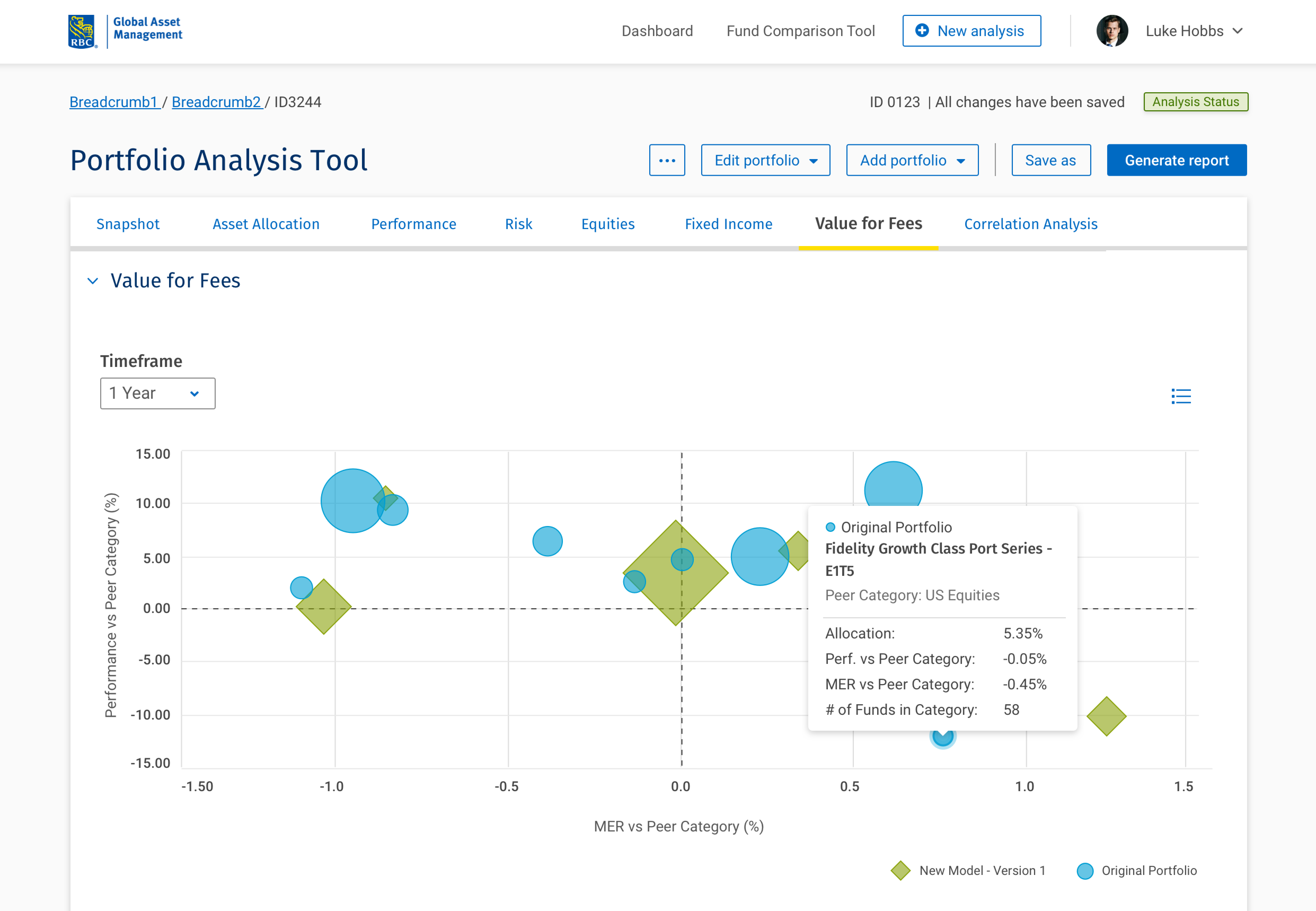Click the blue circle icon in the tooltip
Image resolution: width=1316 pixels, height=911 pixels.
coord(831,527)
